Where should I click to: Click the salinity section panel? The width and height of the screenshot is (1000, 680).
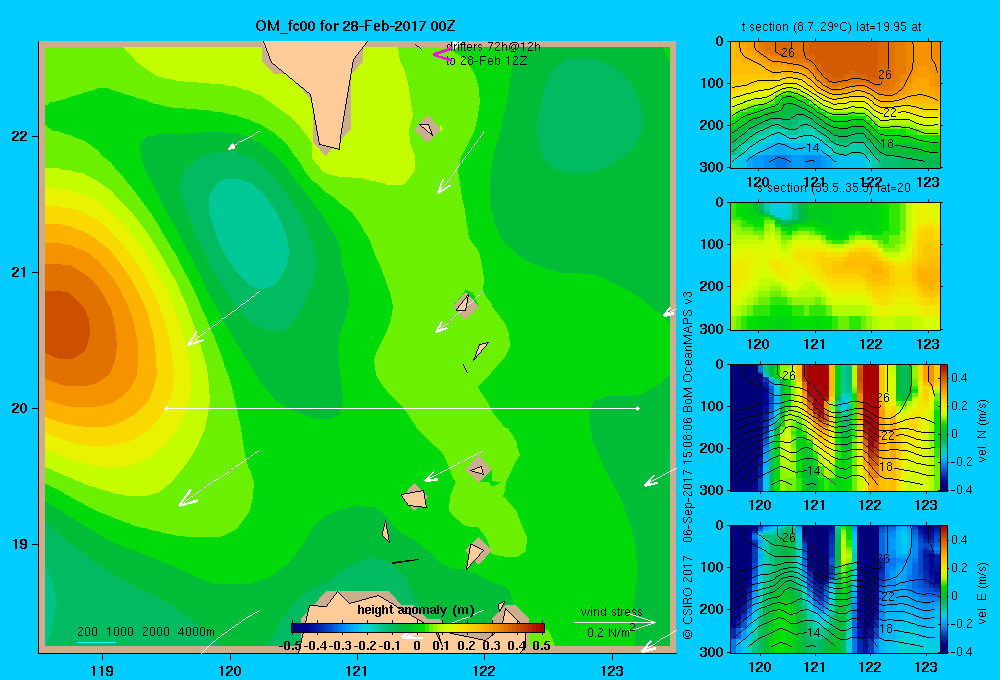(x=835, y=265)
